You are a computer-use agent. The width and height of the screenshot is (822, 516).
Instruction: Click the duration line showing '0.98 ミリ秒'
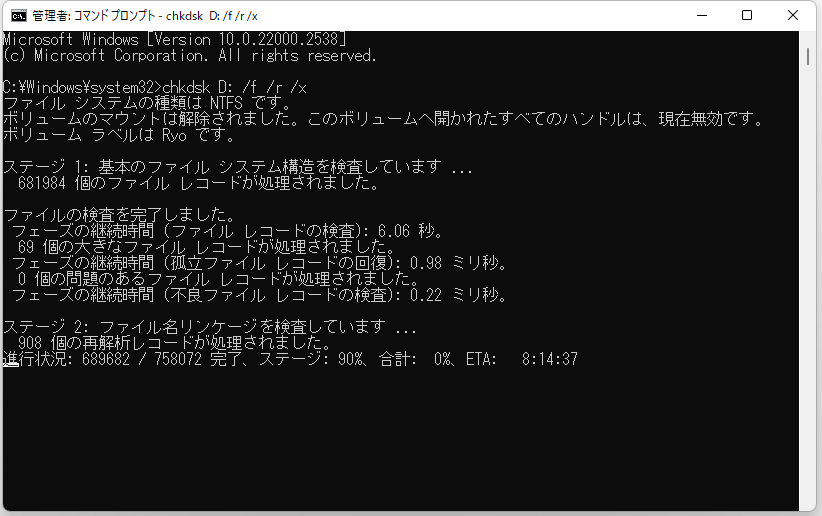260,263
